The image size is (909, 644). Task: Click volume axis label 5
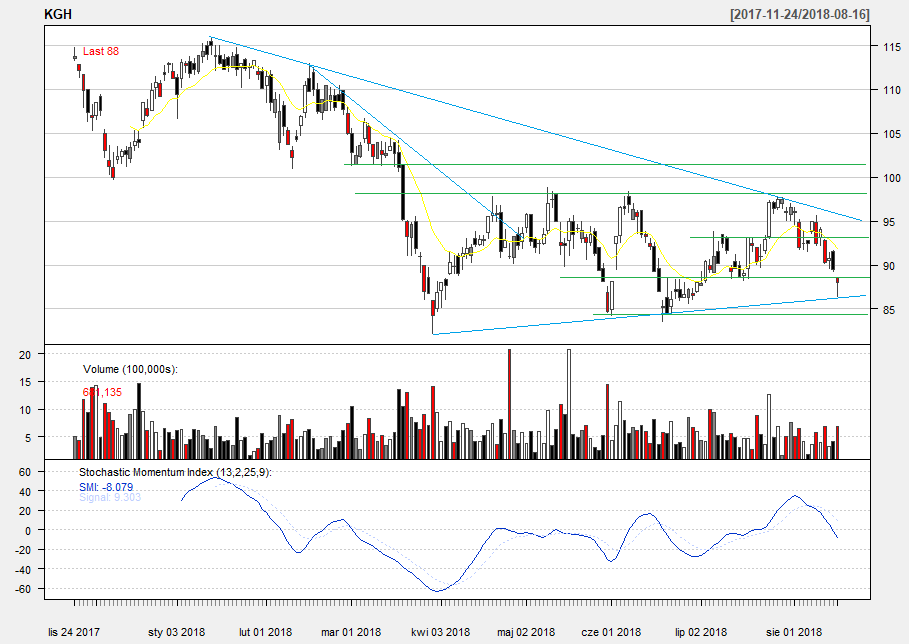tap(27, 438)
